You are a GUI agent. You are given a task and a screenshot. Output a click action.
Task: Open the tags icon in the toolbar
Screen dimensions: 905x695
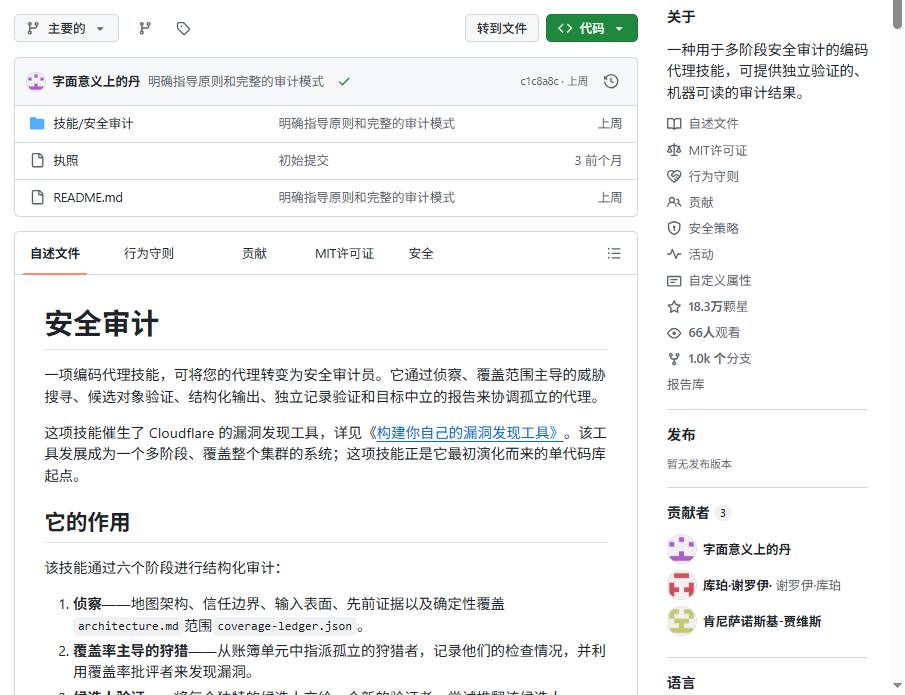183,28
